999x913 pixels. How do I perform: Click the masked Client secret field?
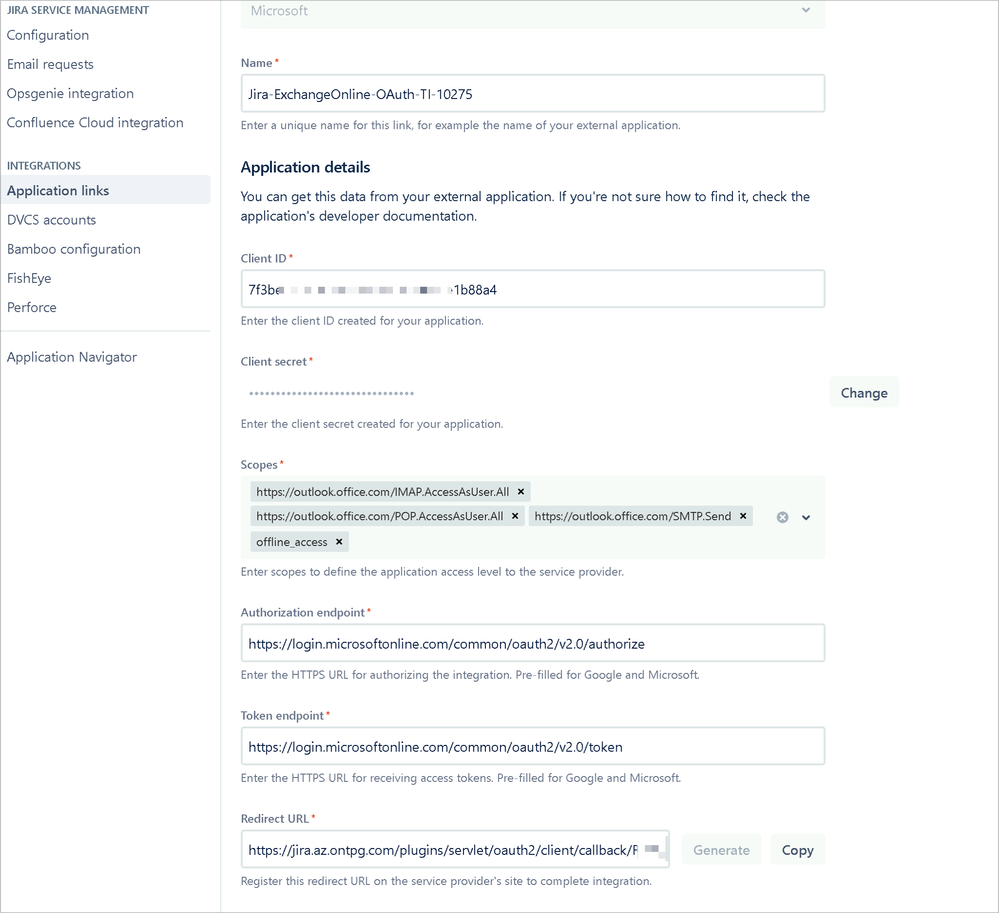tap(533, 393)
